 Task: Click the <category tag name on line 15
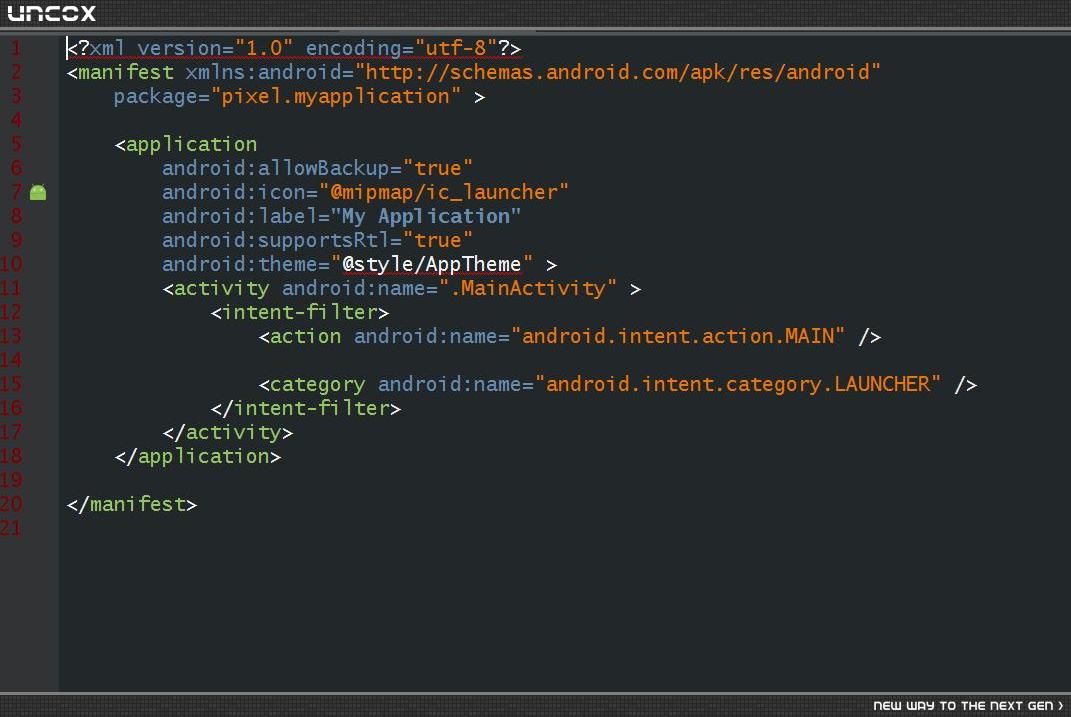click(x=311, y=384)
